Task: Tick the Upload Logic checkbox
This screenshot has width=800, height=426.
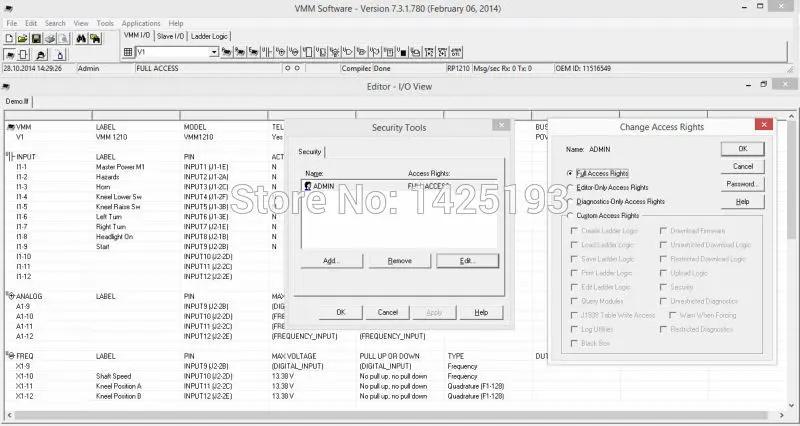Action: 663,273
